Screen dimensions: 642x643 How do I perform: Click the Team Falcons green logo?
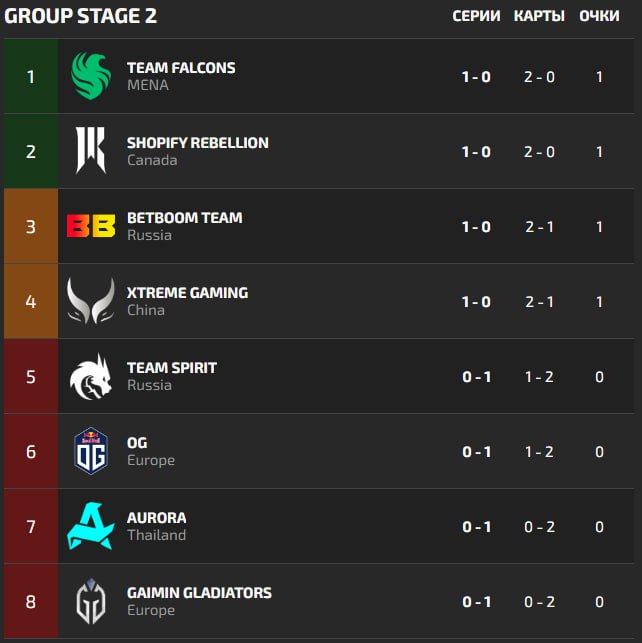coord(91,76)
